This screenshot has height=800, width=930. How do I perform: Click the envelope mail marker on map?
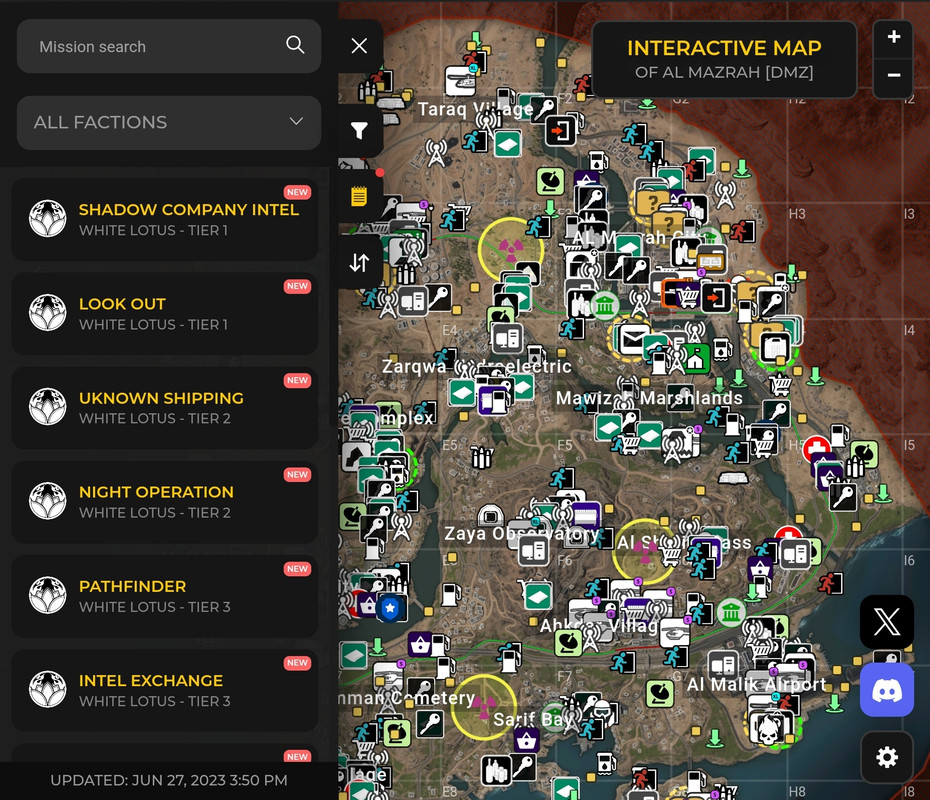coord(633,340)
